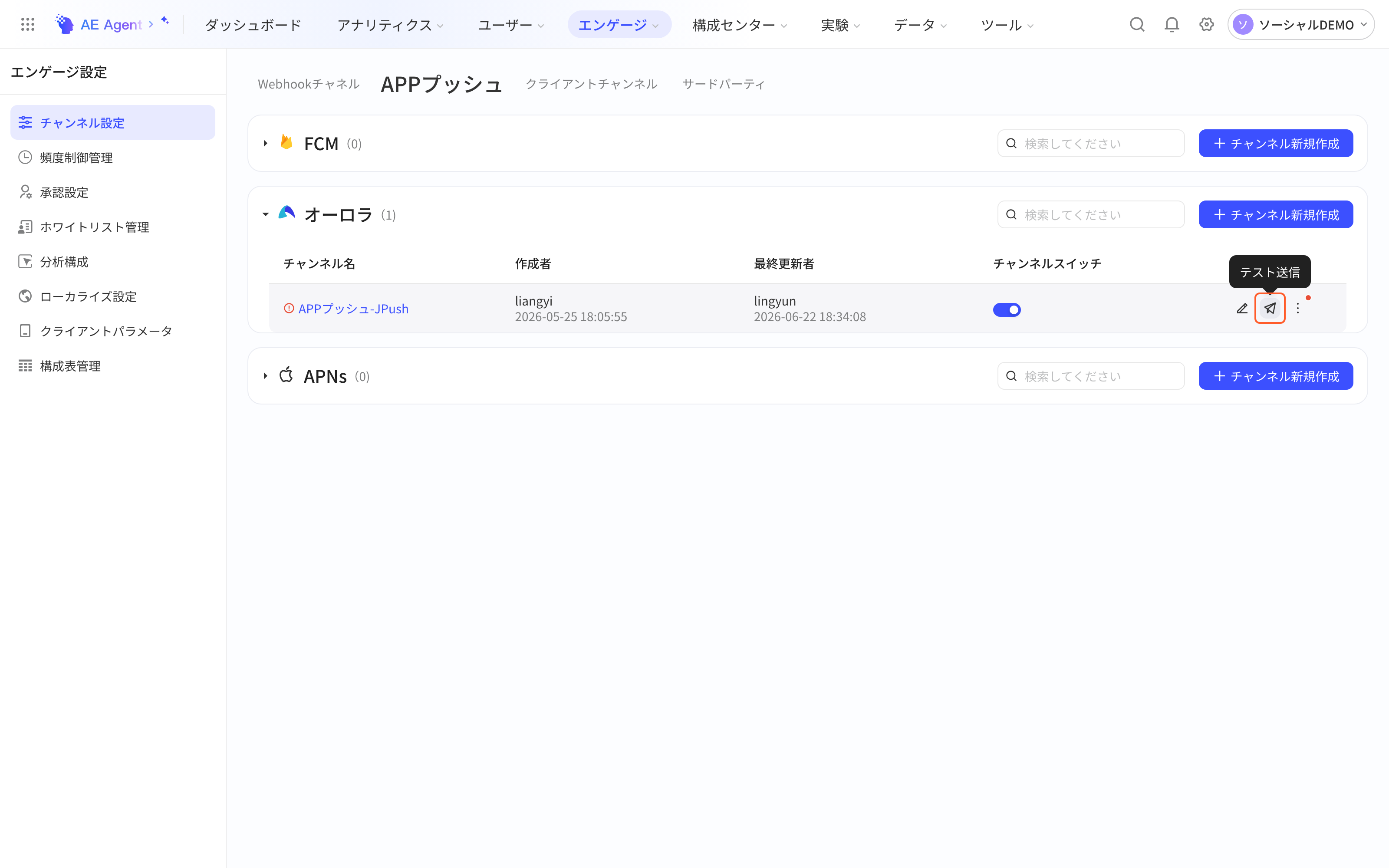This screenshot has width=1389, height=868.
Task: Toggle the APPプッシュ-JPush channel switch
Action: click(1007, 310)
